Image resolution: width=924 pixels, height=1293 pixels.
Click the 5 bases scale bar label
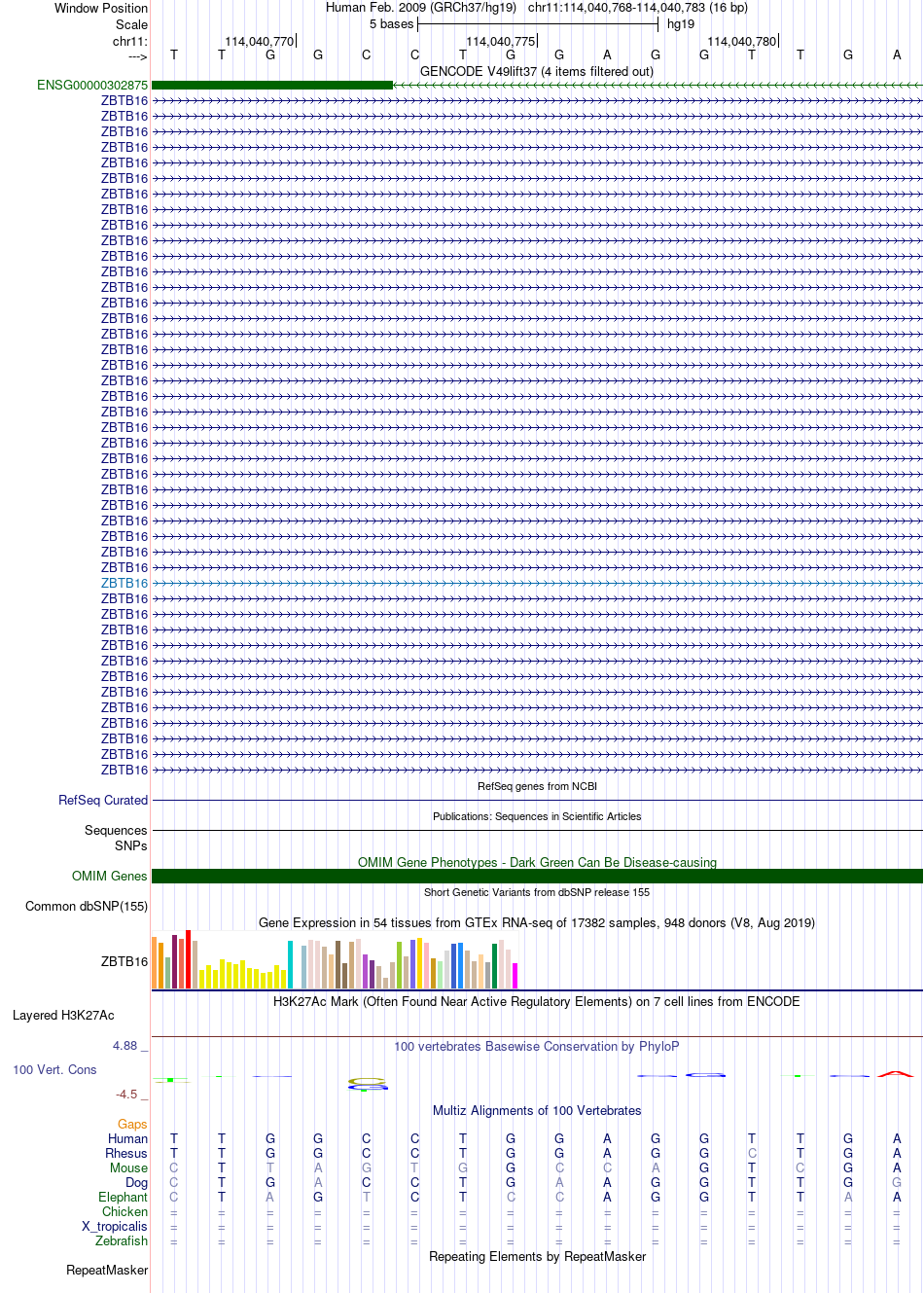[x=391, y=24]
